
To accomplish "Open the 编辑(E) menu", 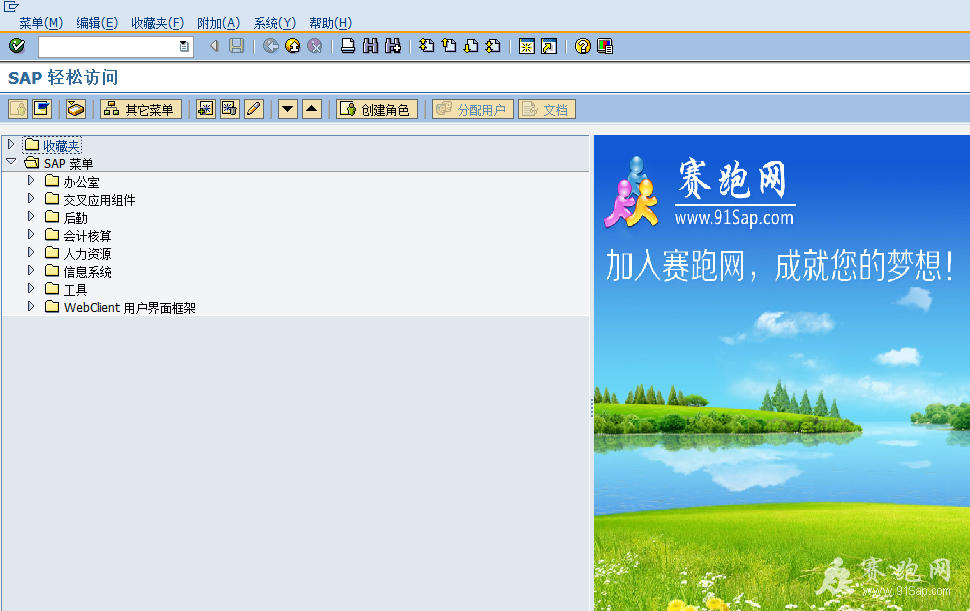I will coord(97,23).
